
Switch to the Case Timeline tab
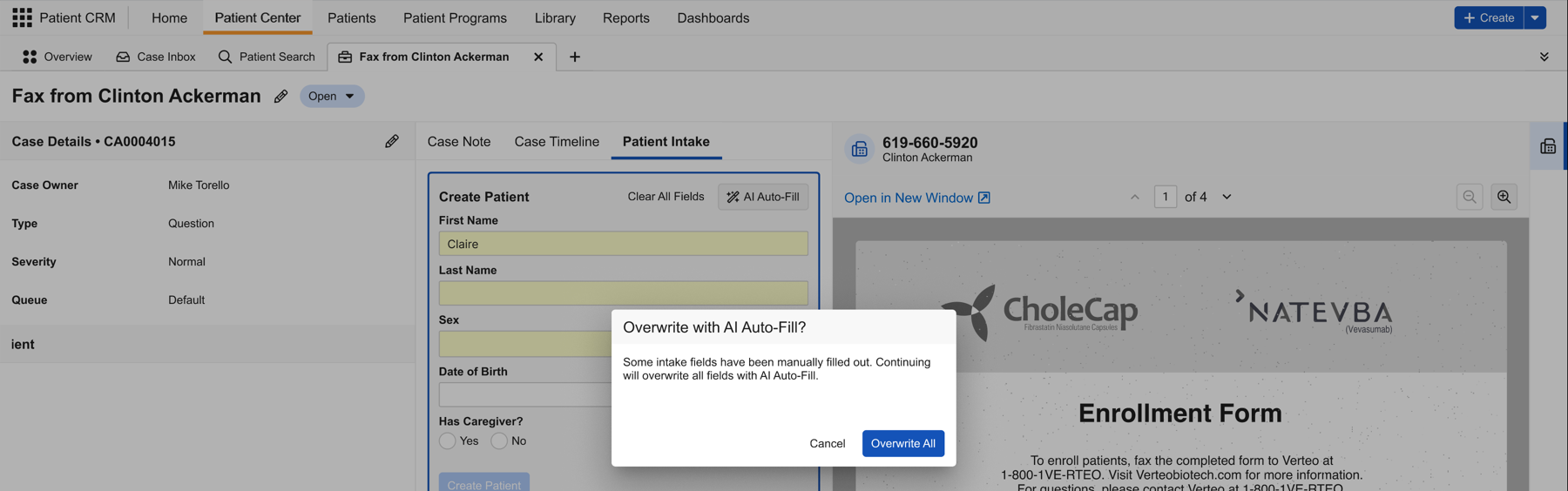557,141
